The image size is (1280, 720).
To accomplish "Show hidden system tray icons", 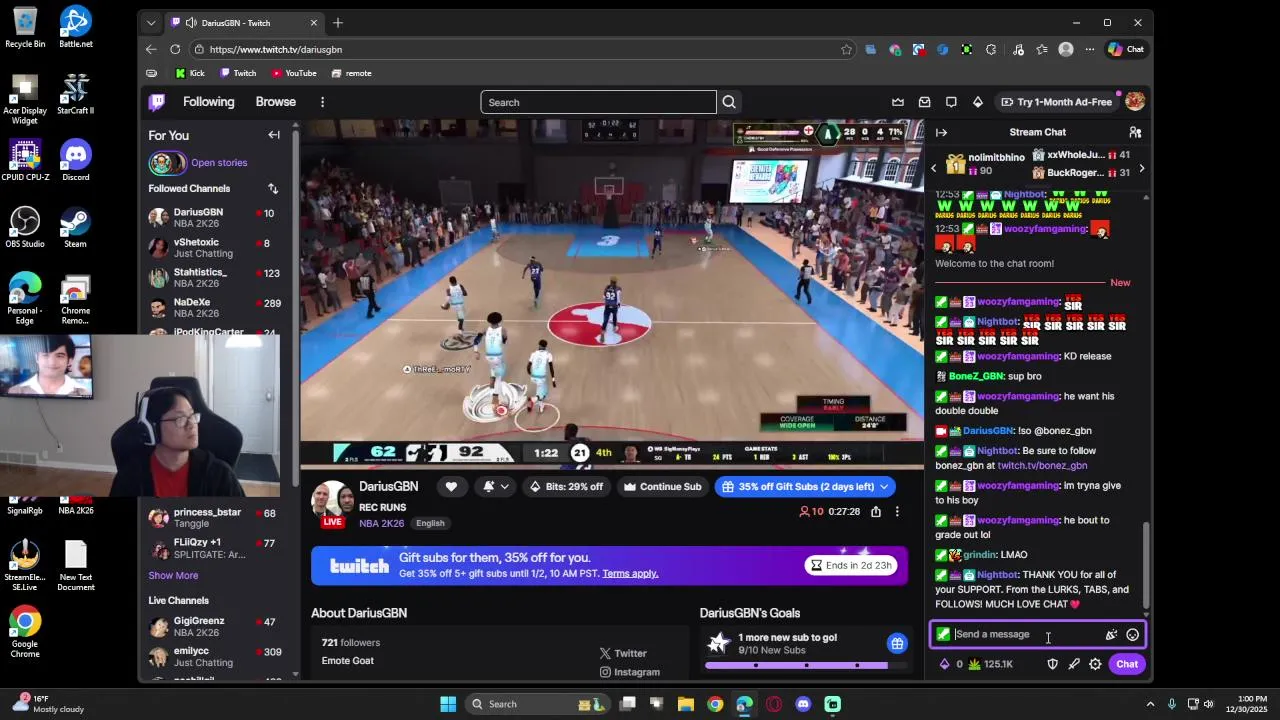I will point(1150,704).
